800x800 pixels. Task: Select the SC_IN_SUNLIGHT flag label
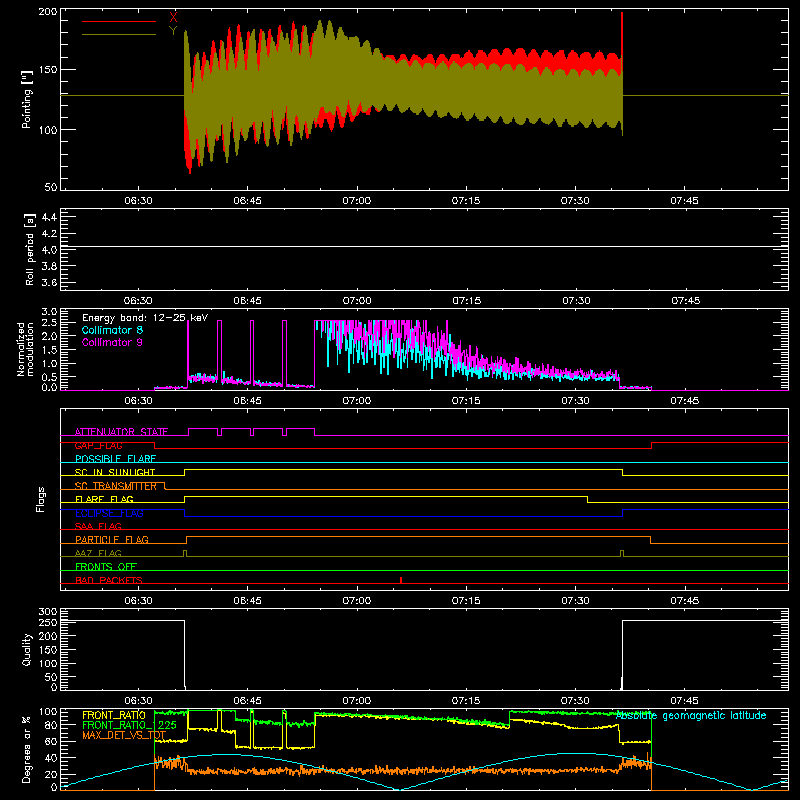point(115,472)
